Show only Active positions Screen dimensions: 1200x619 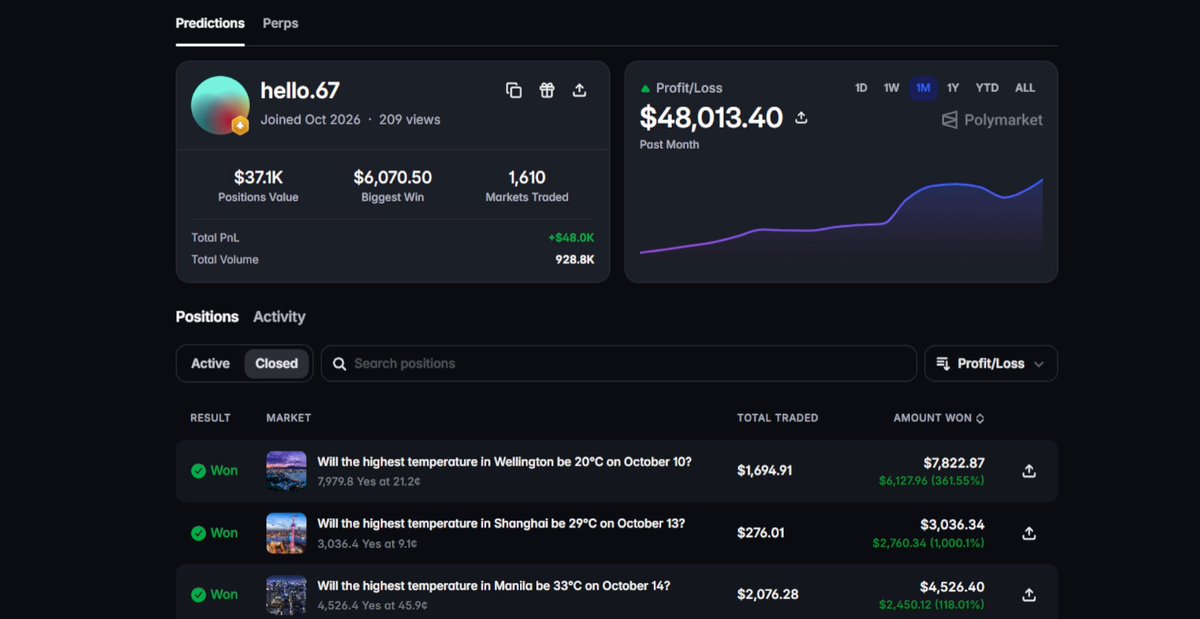point(210,364)
